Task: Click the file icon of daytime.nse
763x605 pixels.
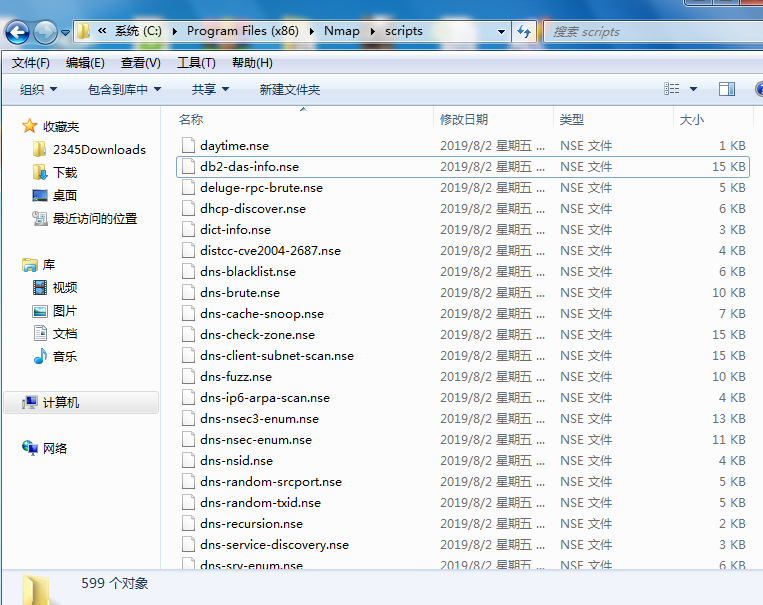Action: click(188, 145)
